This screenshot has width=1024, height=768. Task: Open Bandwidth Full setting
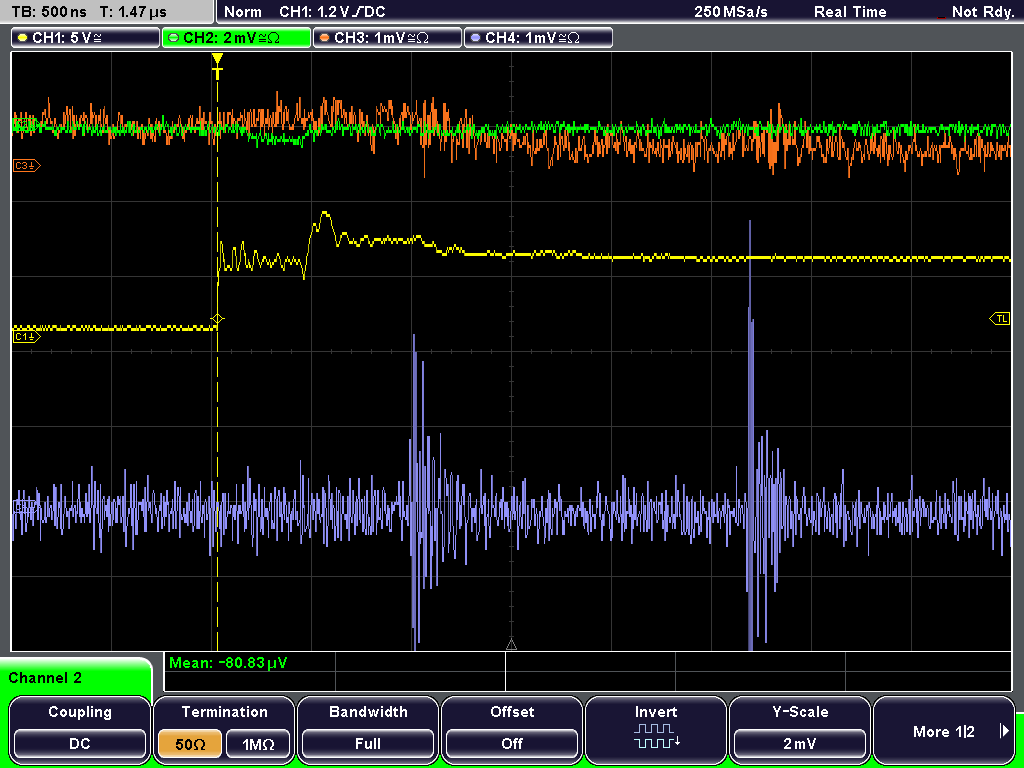coord(368,743)
